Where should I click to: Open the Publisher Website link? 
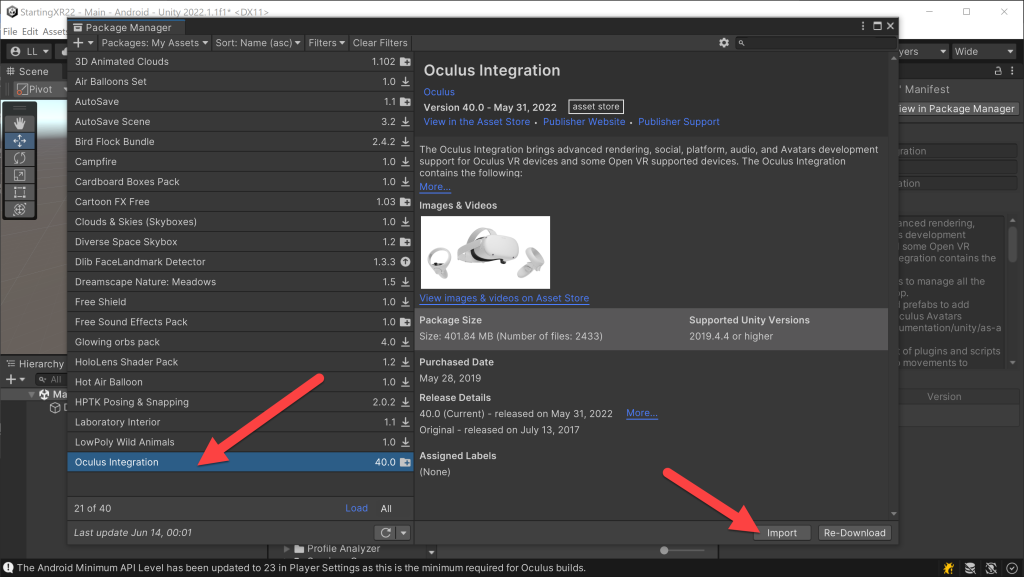(x=584, y=121)
